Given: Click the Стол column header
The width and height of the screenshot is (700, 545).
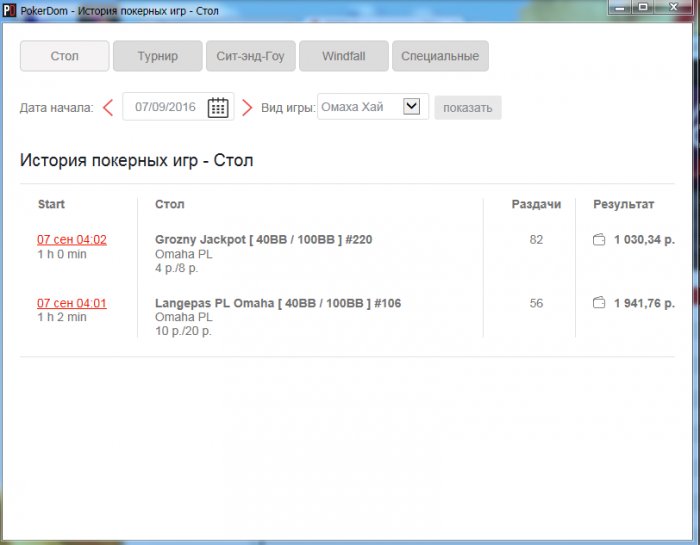Looking at the screenshot, I should pyautogui.click(x=170, y=204).
